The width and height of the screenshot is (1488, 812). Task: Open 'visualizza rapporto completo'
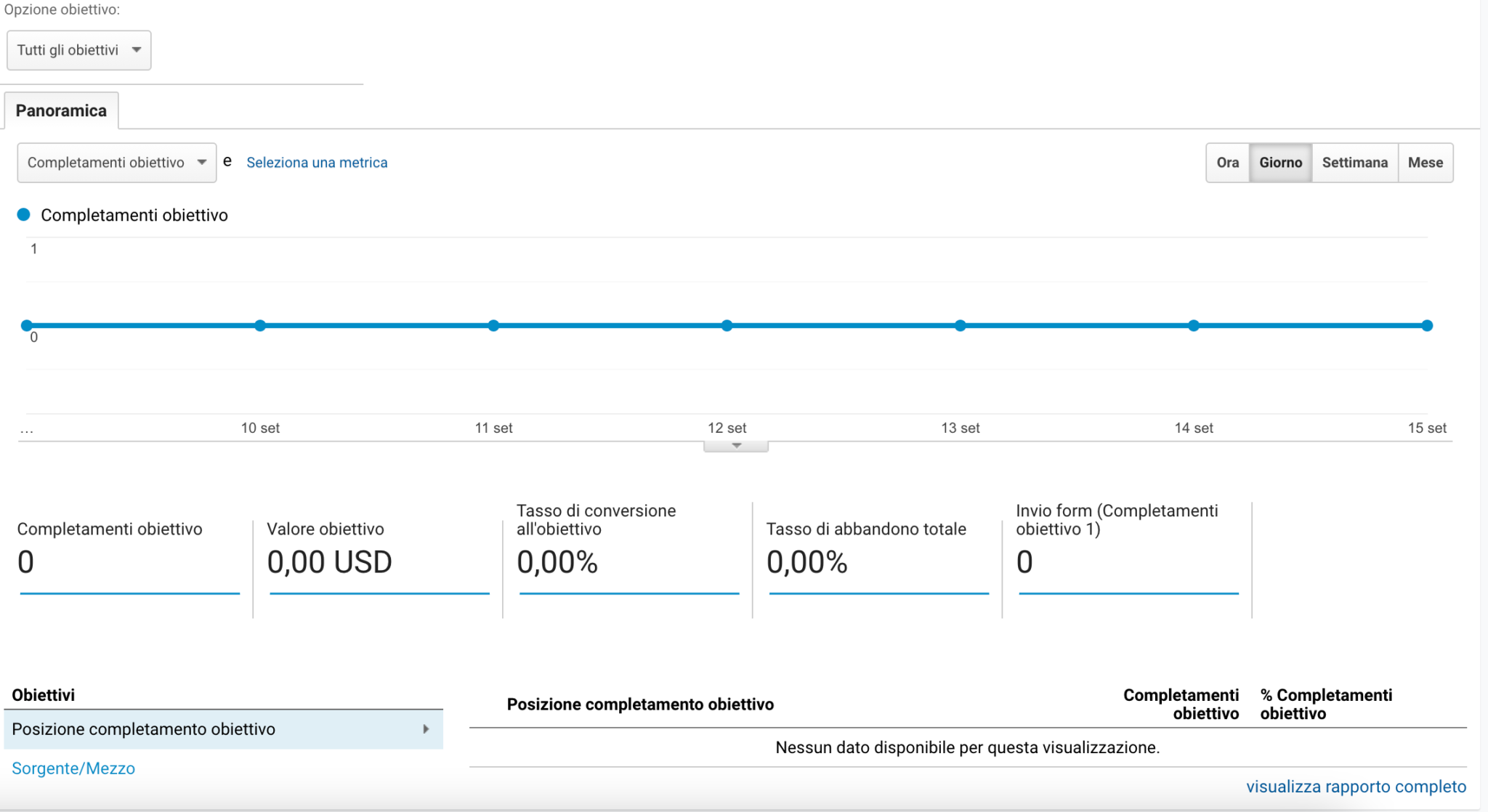tap(1355, 787)
